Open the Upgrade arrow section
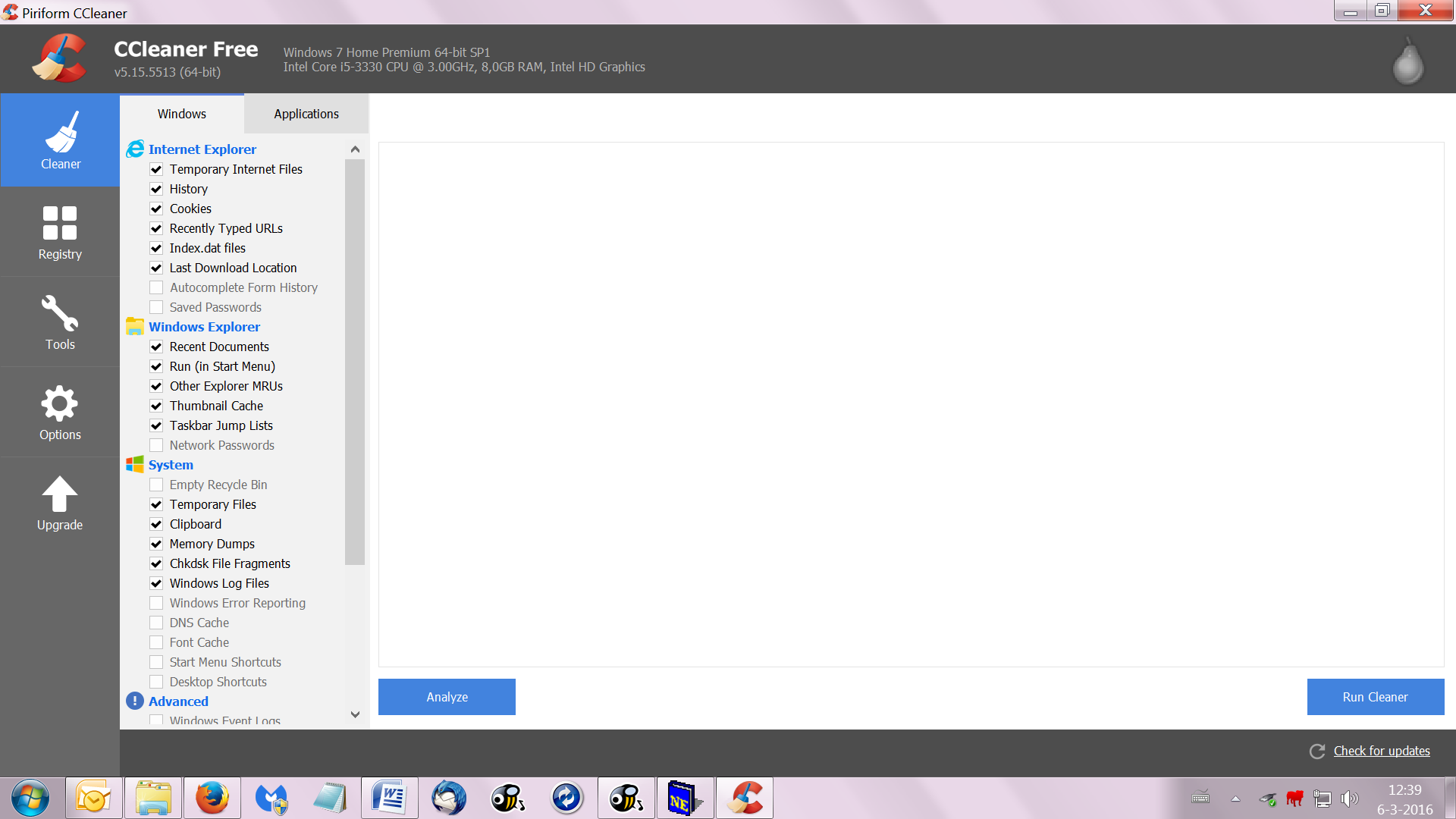1456x819 pixels. (60, 503)
